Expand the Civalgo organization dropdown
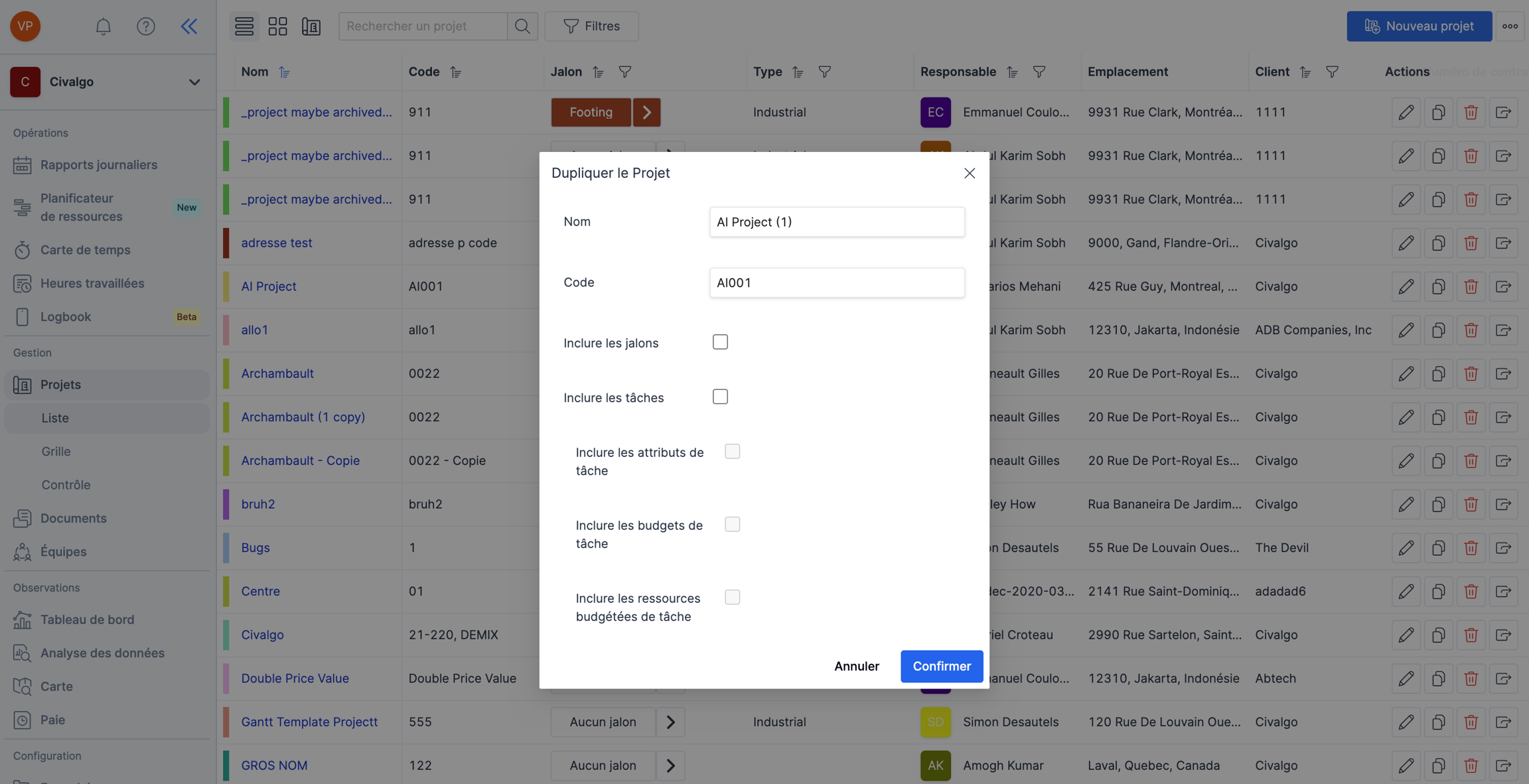The height and width of the screenshot is (784, 1529). pos(194,82)
